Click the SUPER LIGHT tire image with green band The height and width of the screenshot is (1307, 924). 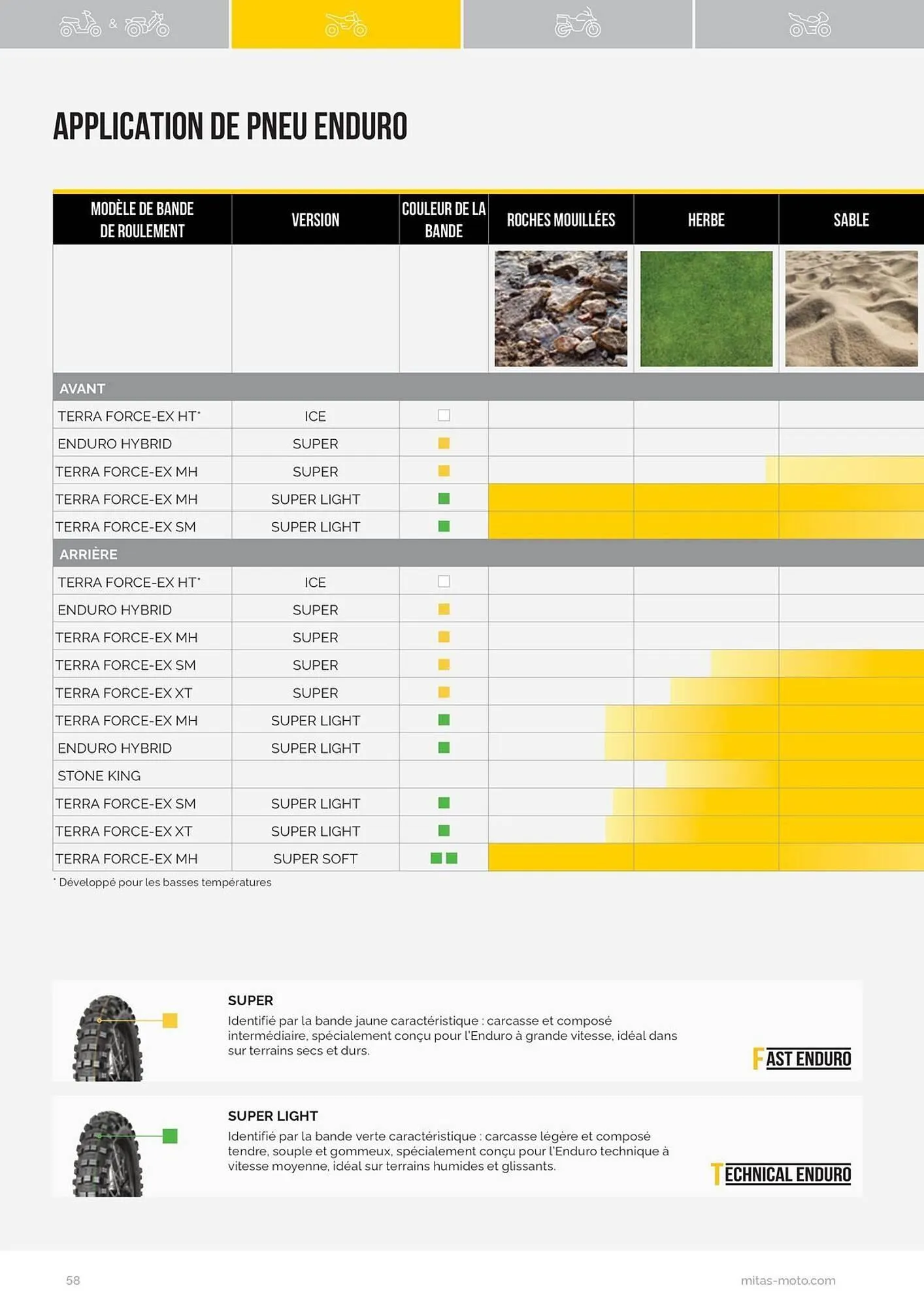point(108,1153)
